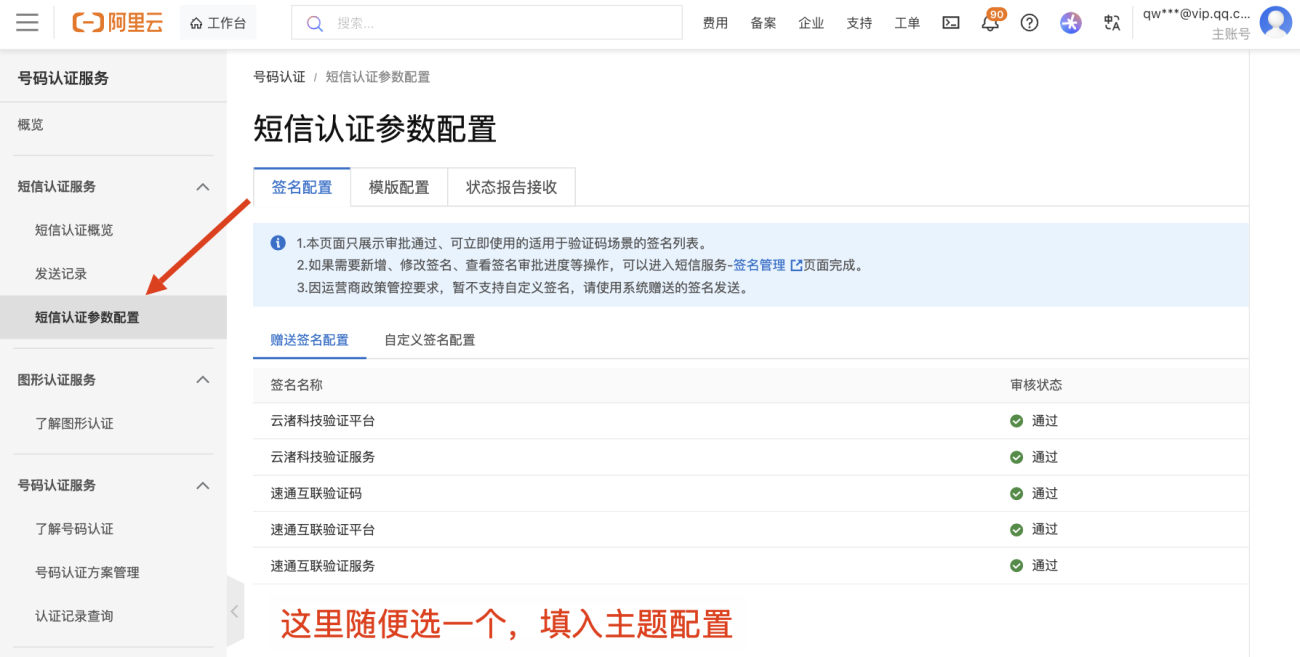Open notifications via the bell icon
This screenshot has width=1300, height=657.
(990, 22)
